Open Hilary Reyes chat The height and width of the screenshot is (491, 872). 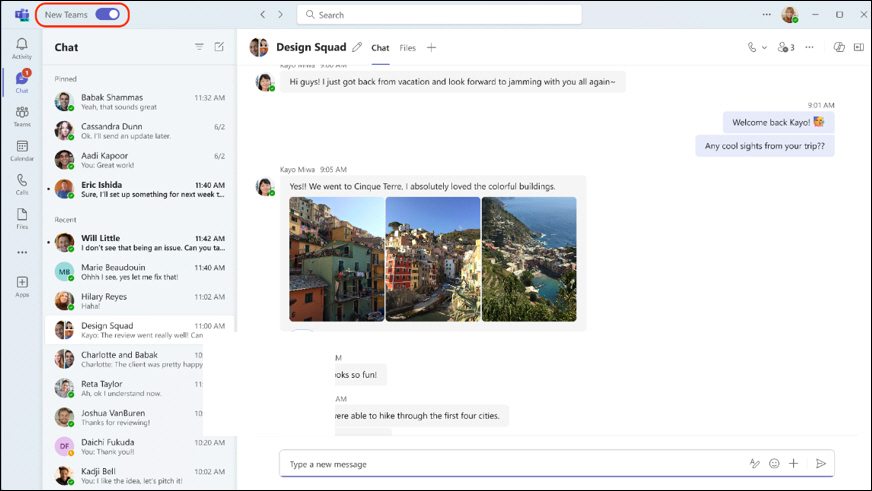point(140,301)
